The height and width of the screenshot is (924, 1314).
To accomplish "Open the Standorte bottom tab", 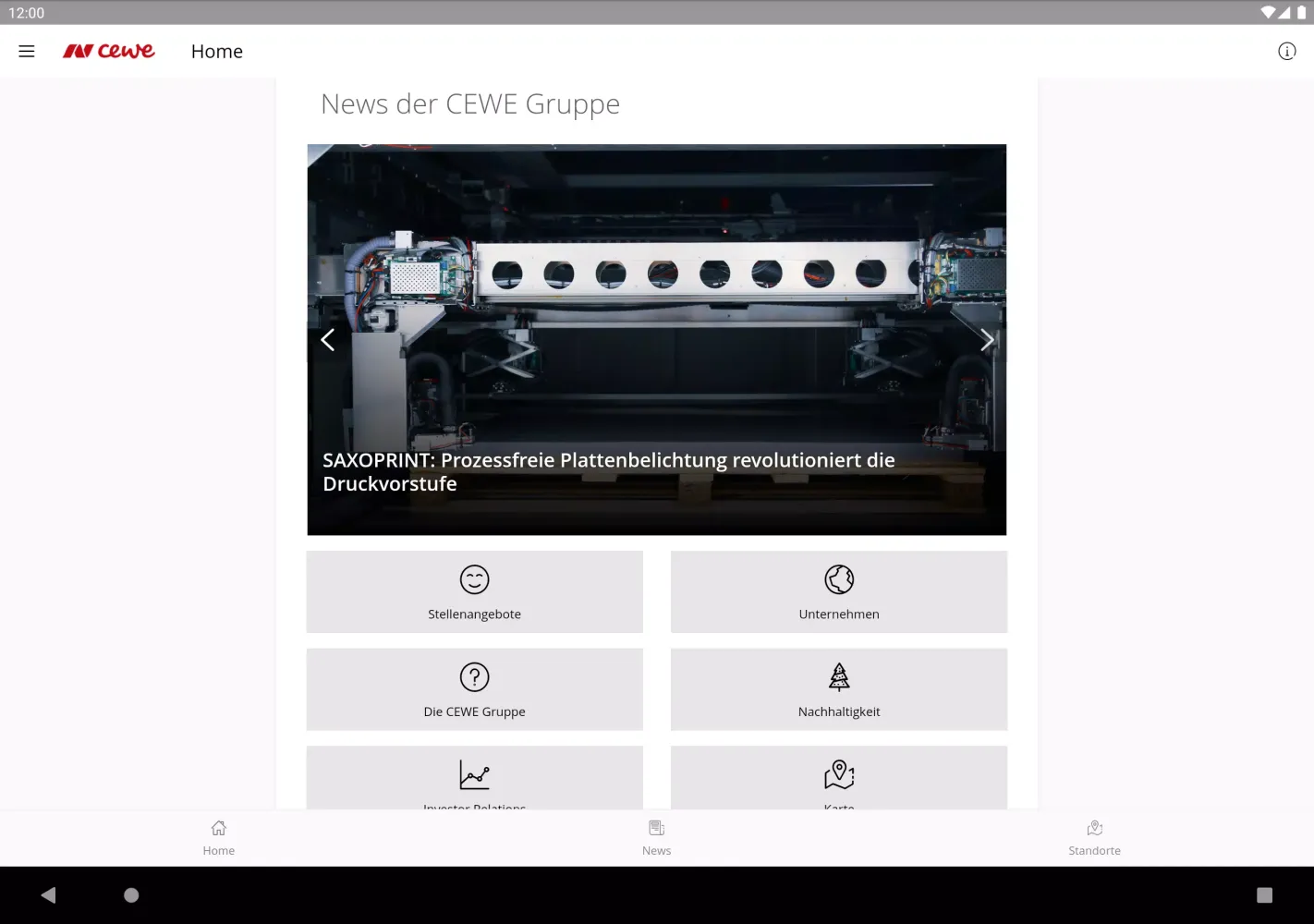I will [1094, 837].
